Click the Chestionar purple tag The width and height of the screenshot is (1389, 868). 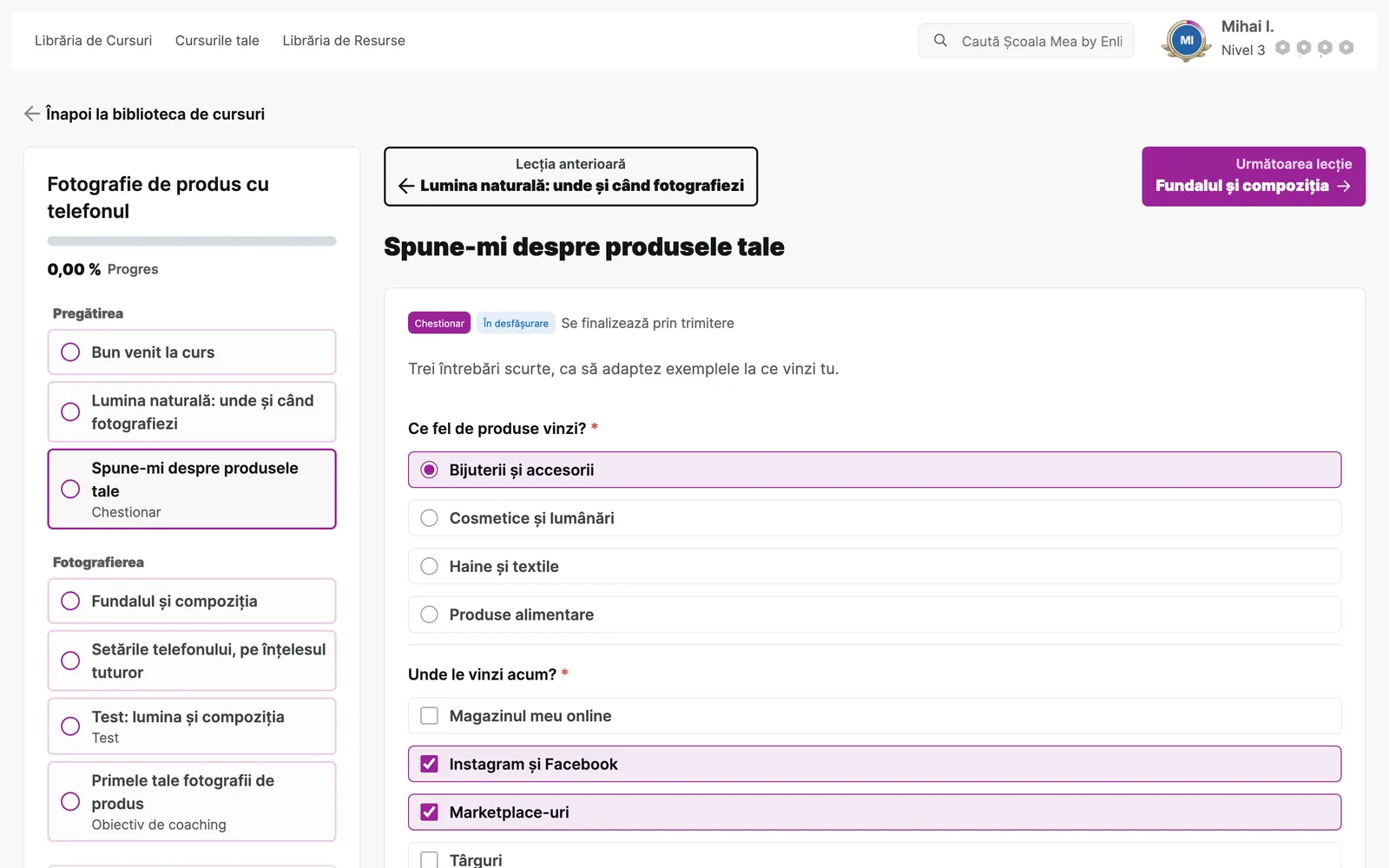(439, 323)
